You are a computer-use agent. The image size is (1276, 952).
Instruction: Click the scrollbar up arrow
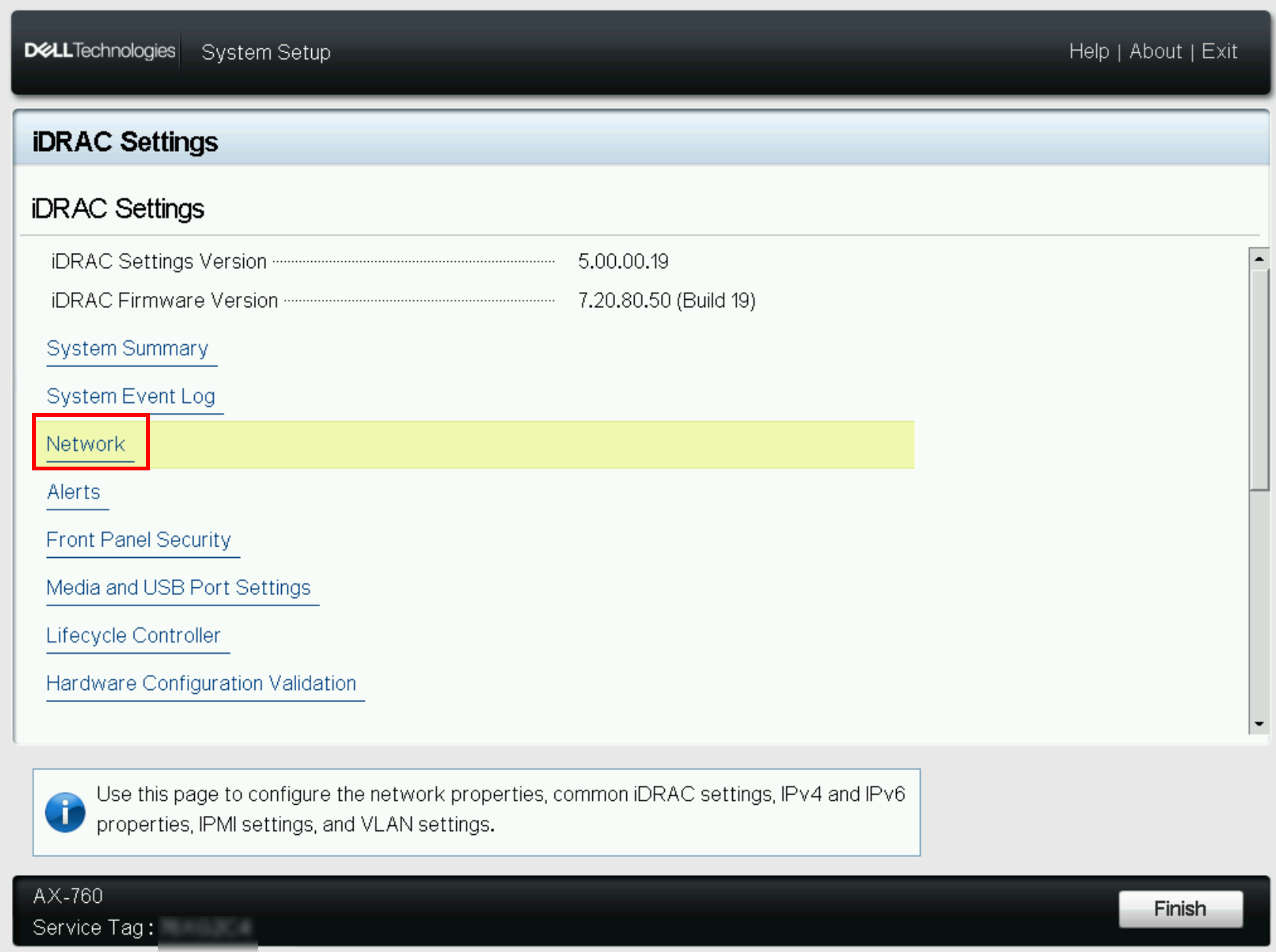pyautogui.click(x=1259, y=259)
